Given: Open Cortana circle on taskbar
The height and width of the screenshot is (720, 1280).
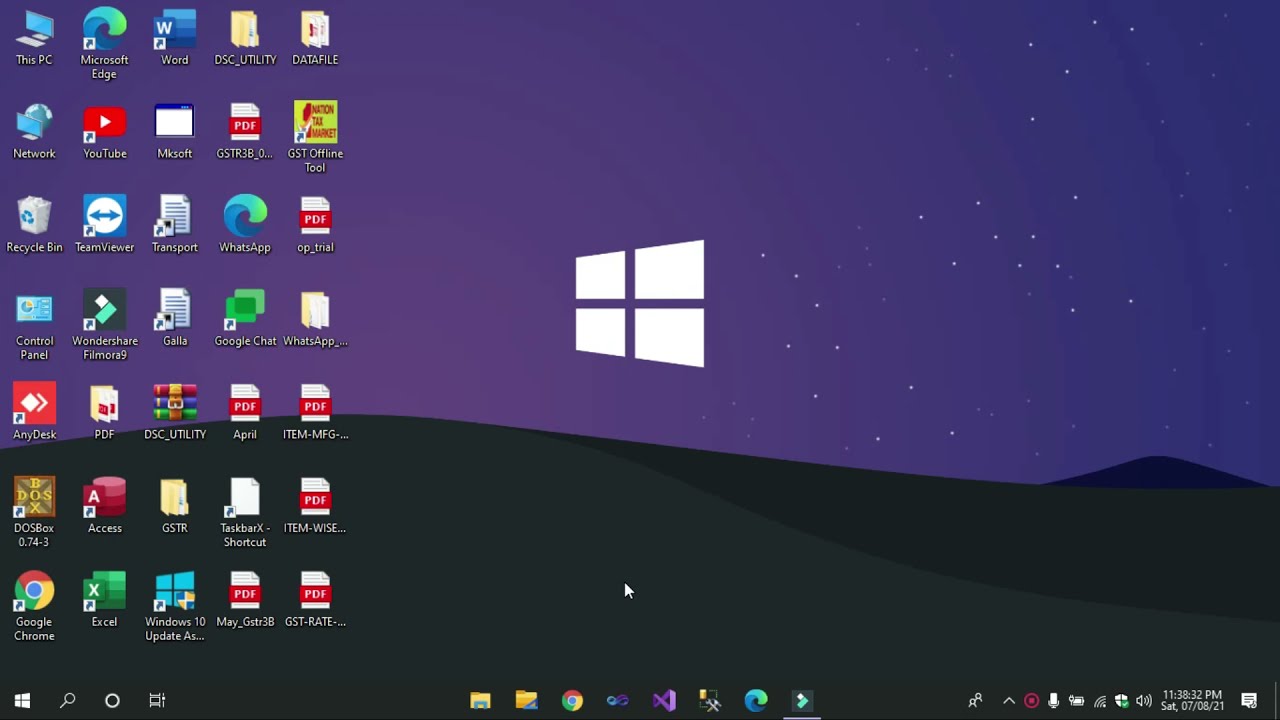Looking at the screenshot, I should point(112,700).
